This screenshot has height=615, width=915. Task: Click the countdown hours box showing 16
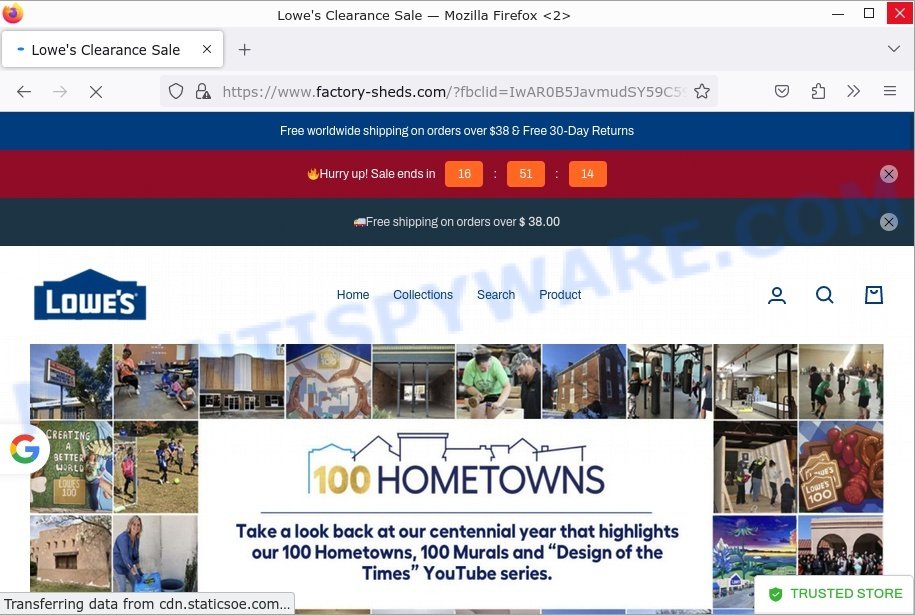(464, 174)
